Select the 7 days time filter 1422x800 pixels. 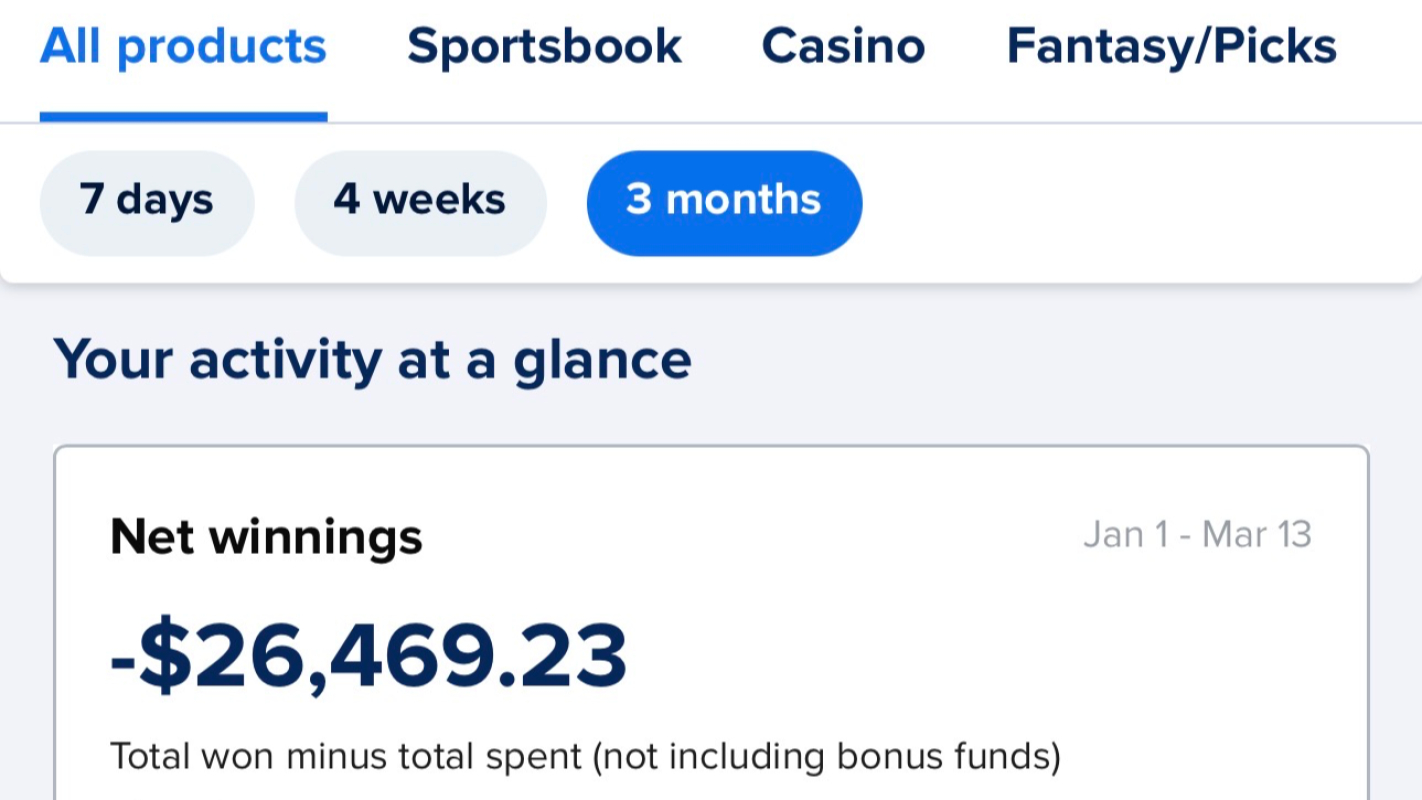(x=146, y=200)
